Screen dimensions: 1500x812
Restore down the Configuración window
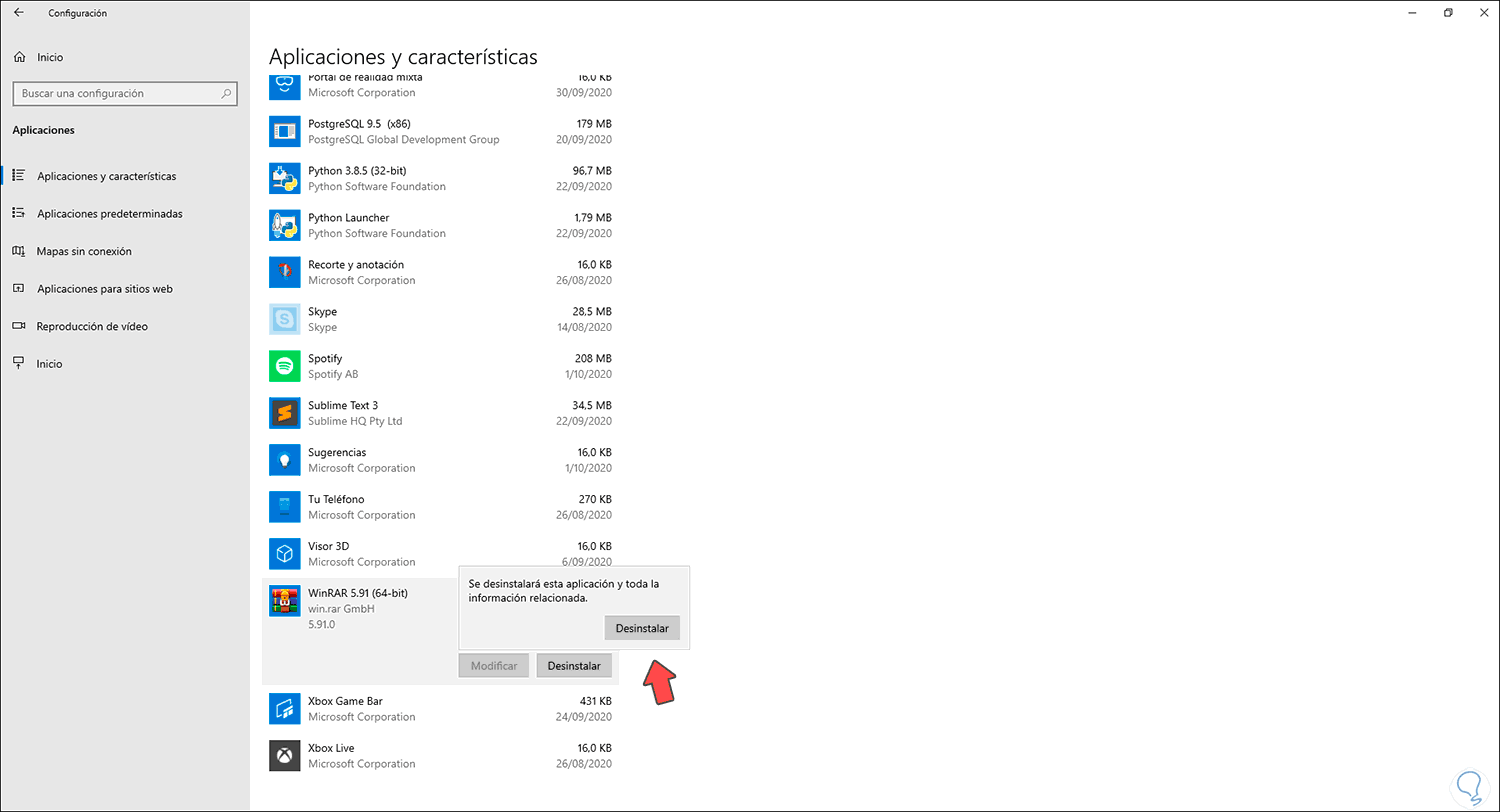tap(1448, 13)
